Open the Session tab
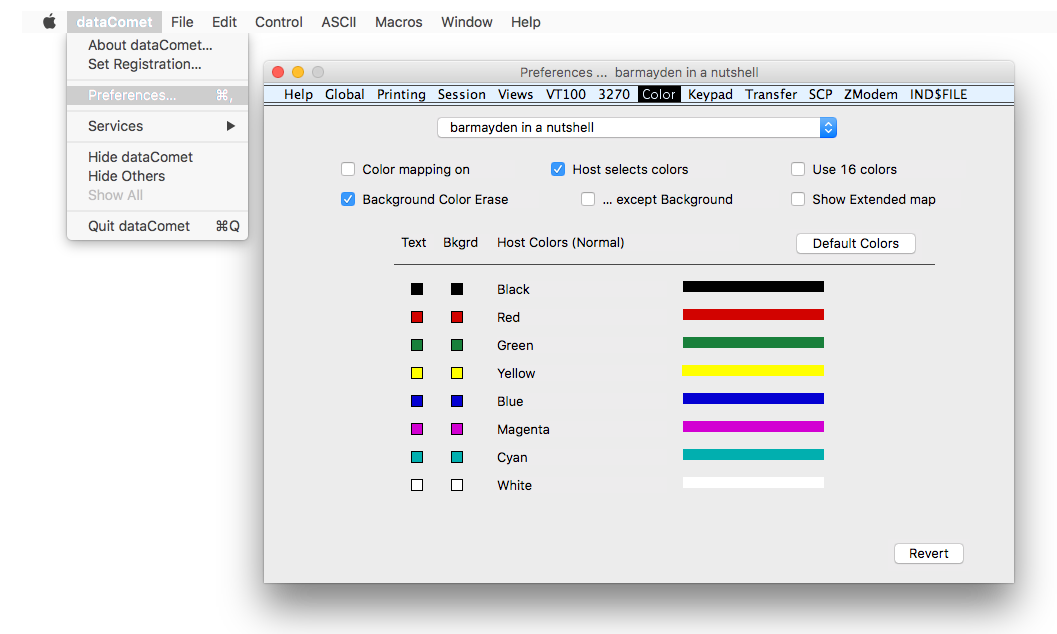The image size is (1057, 634). point(462,94)
